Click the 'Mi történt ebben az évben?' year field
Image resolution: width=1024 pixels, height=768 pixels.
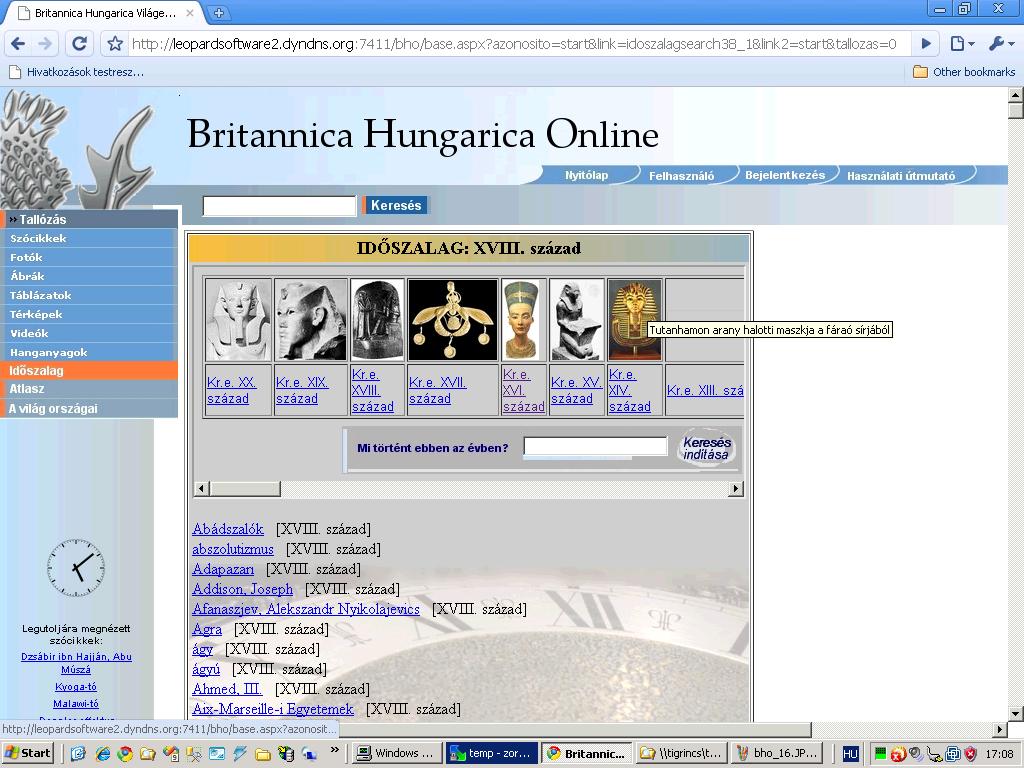(595, 447)
